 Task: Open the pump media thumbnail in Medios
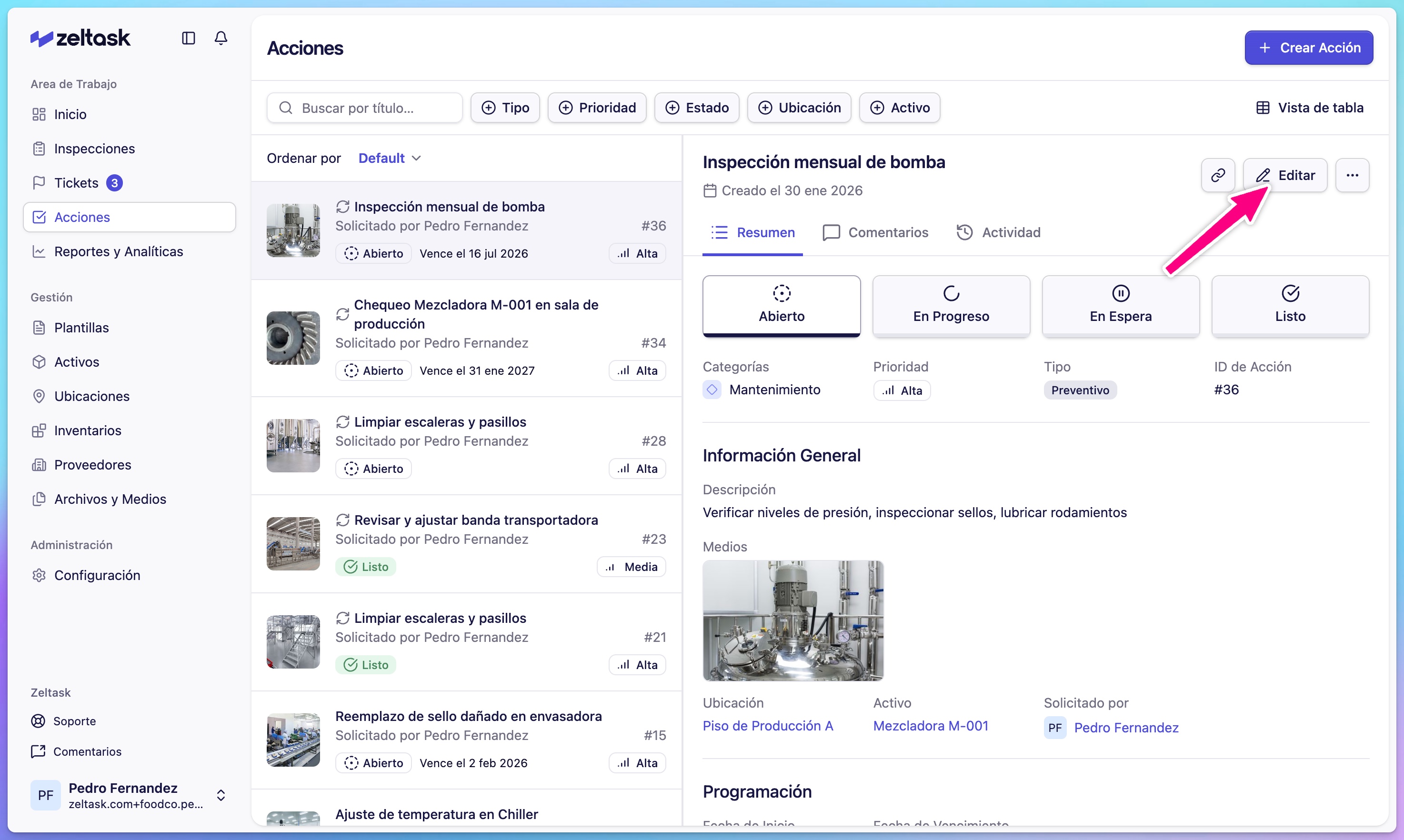pyautogui.click(x=792, y=621)
